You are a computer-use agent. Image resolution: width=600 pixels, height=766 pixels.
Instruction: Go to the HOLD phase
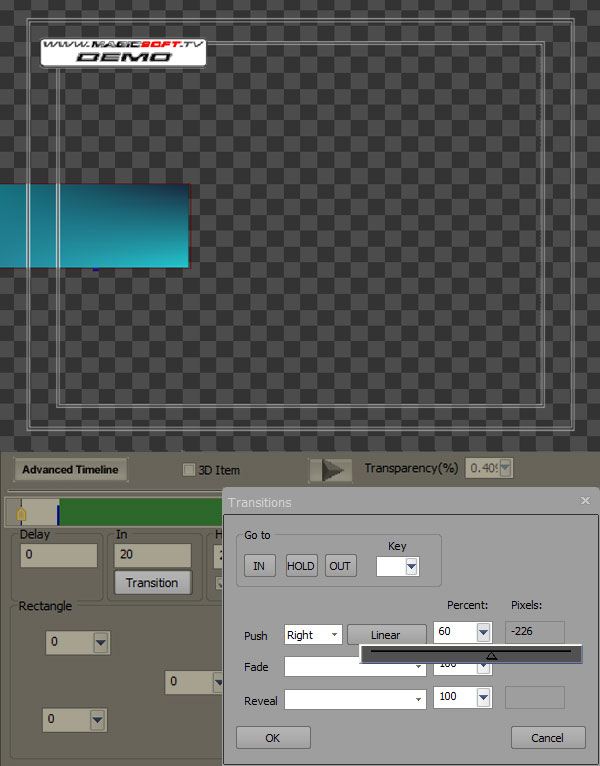pos(300,566)
